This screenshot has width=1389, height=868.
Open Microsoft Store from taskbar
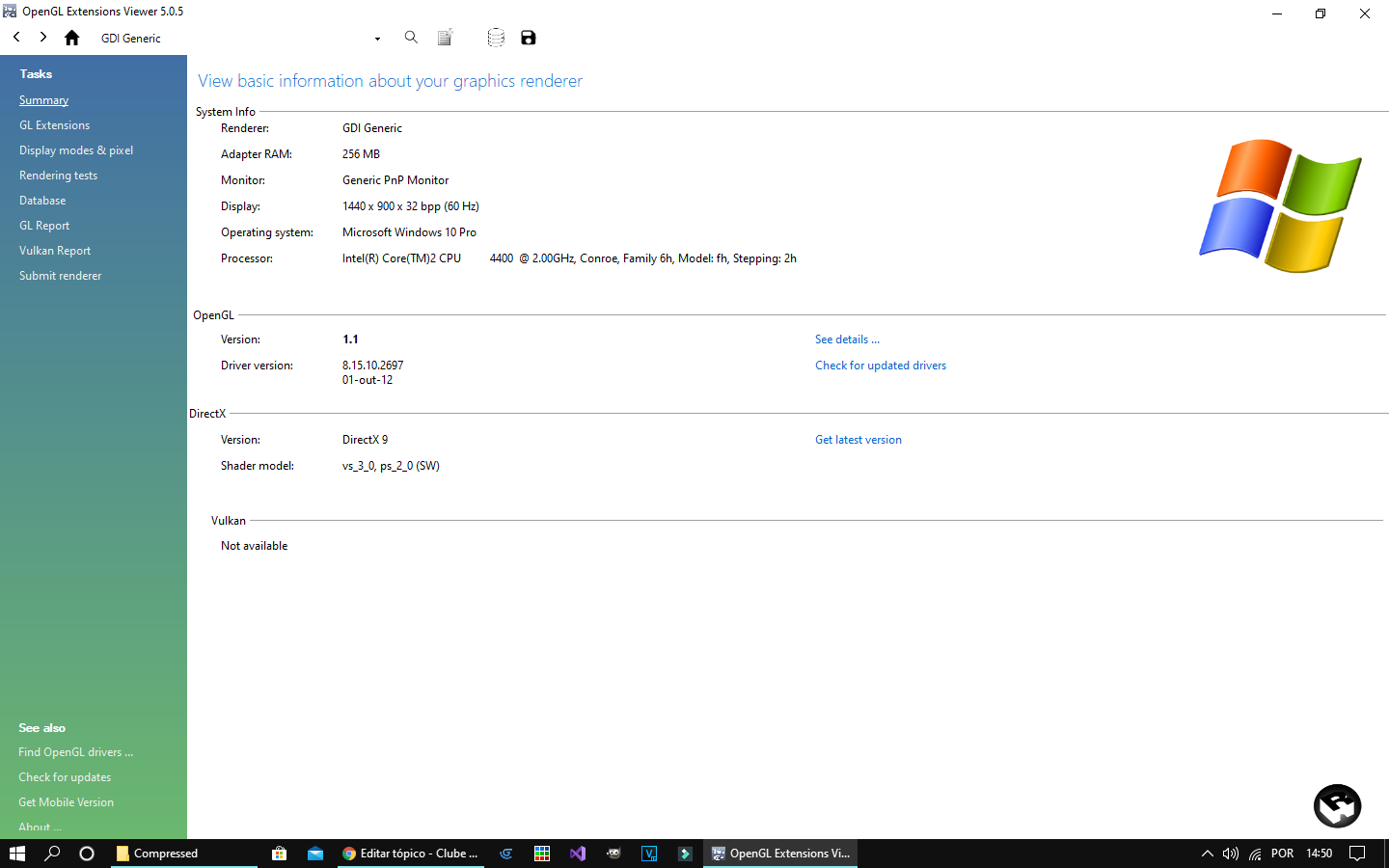(x=280, y=854)
